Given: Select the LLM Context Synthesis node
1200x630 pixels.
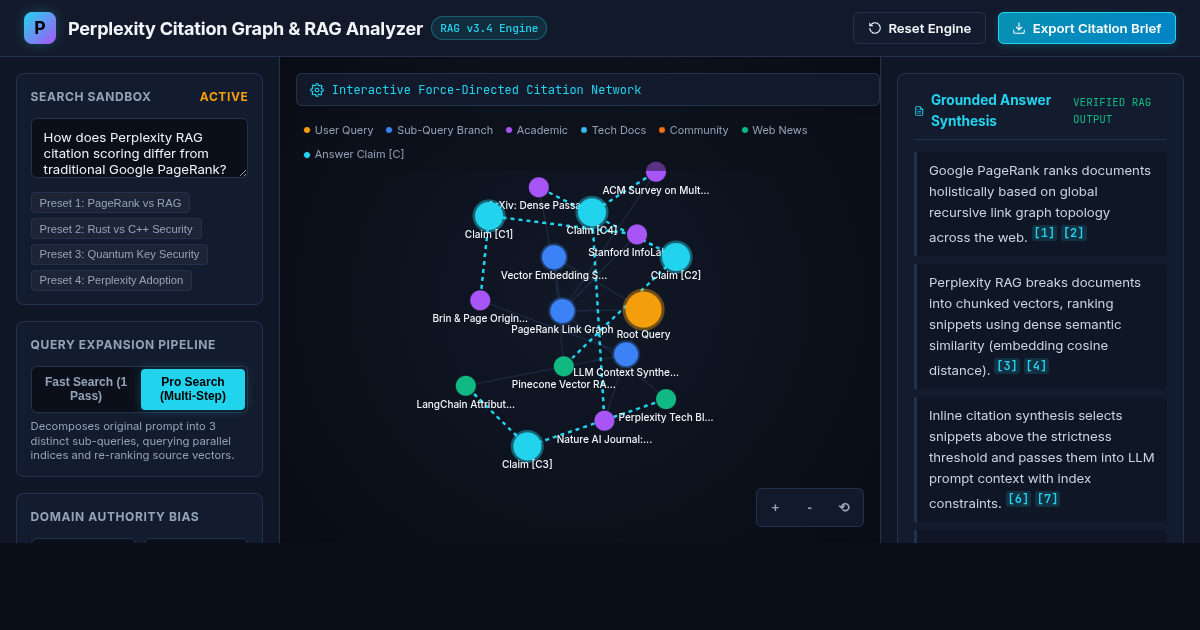Looking at the screenshot, I should [x=626, y=354].
